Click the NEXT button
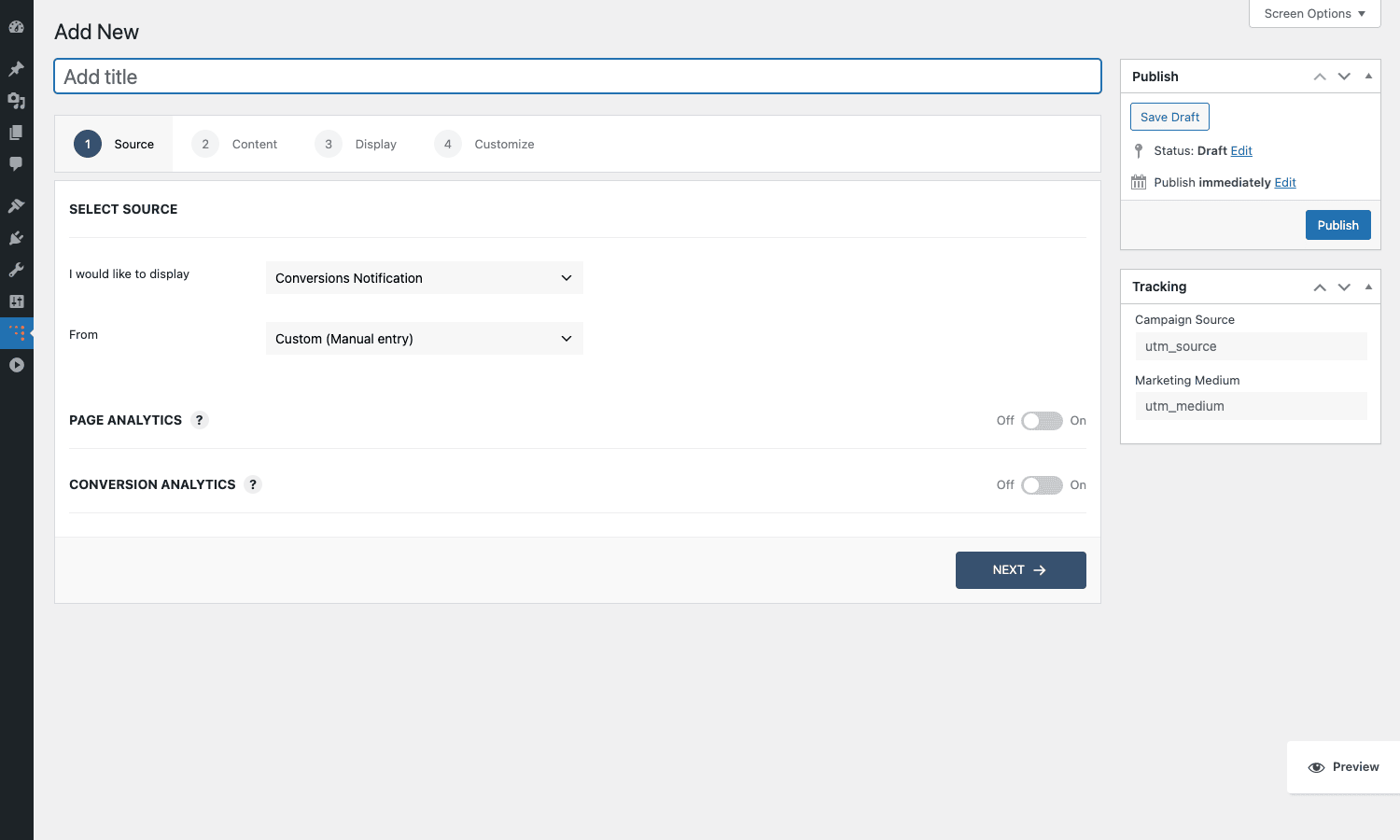This screenshot has height=840, width=1400. [1020, 570]
